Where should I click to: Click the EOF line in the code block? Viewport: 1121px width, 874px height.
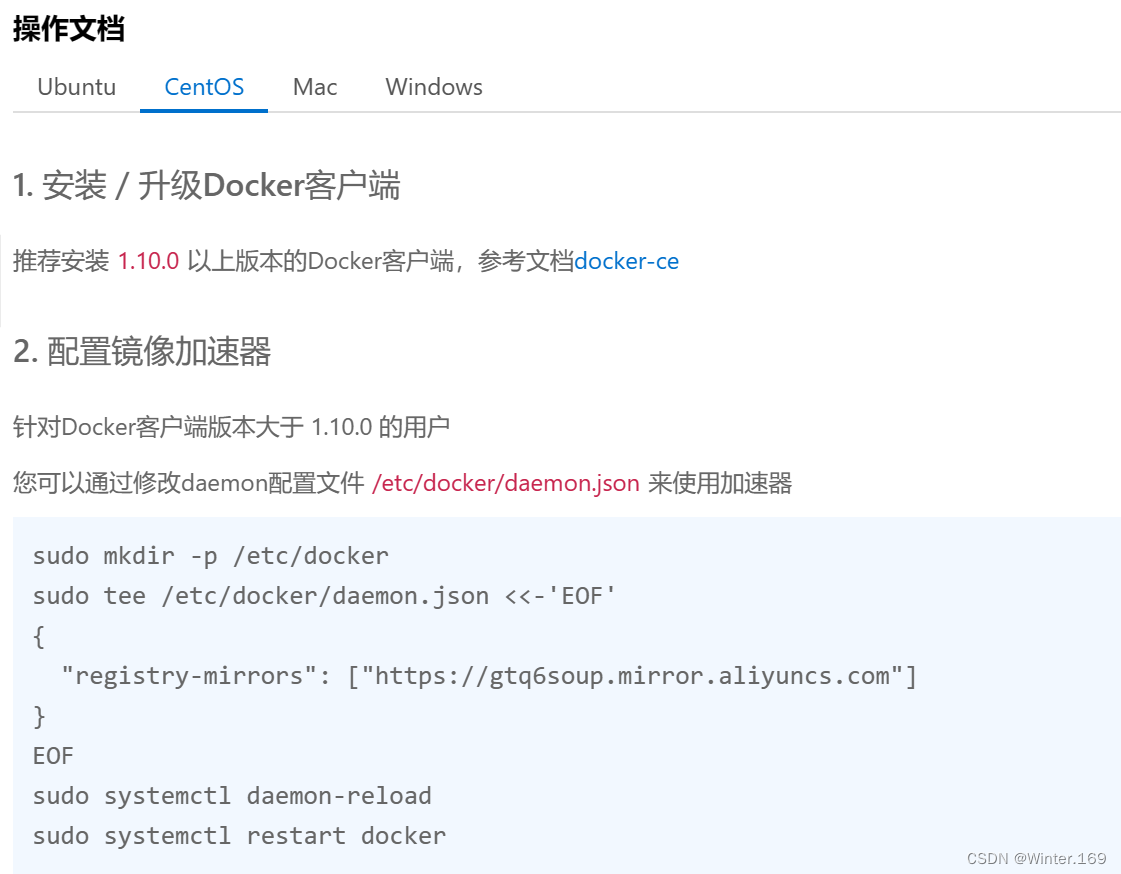(x=52, y=755)
